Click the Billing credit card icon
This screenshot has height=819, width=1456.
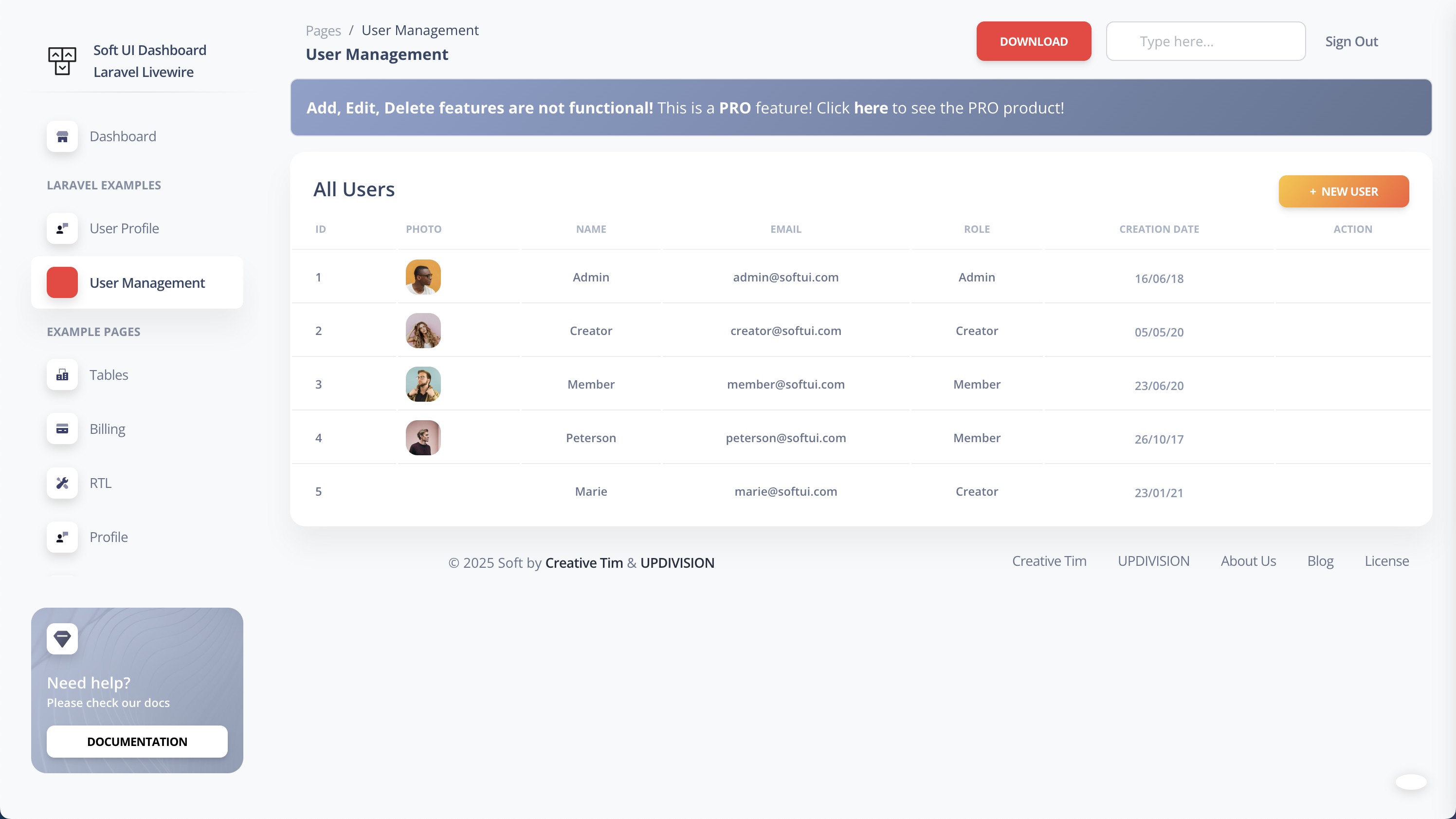pyautogui.click(x=62, y=428)
